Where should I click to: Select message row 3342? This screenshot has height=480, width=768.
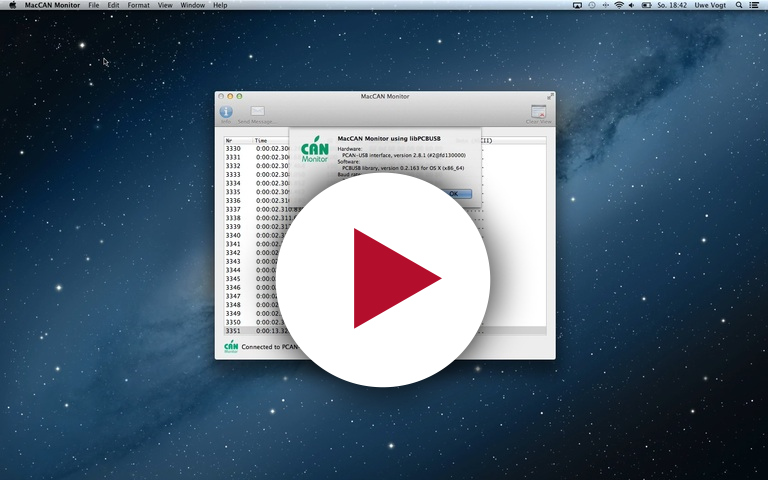[385, 253]
